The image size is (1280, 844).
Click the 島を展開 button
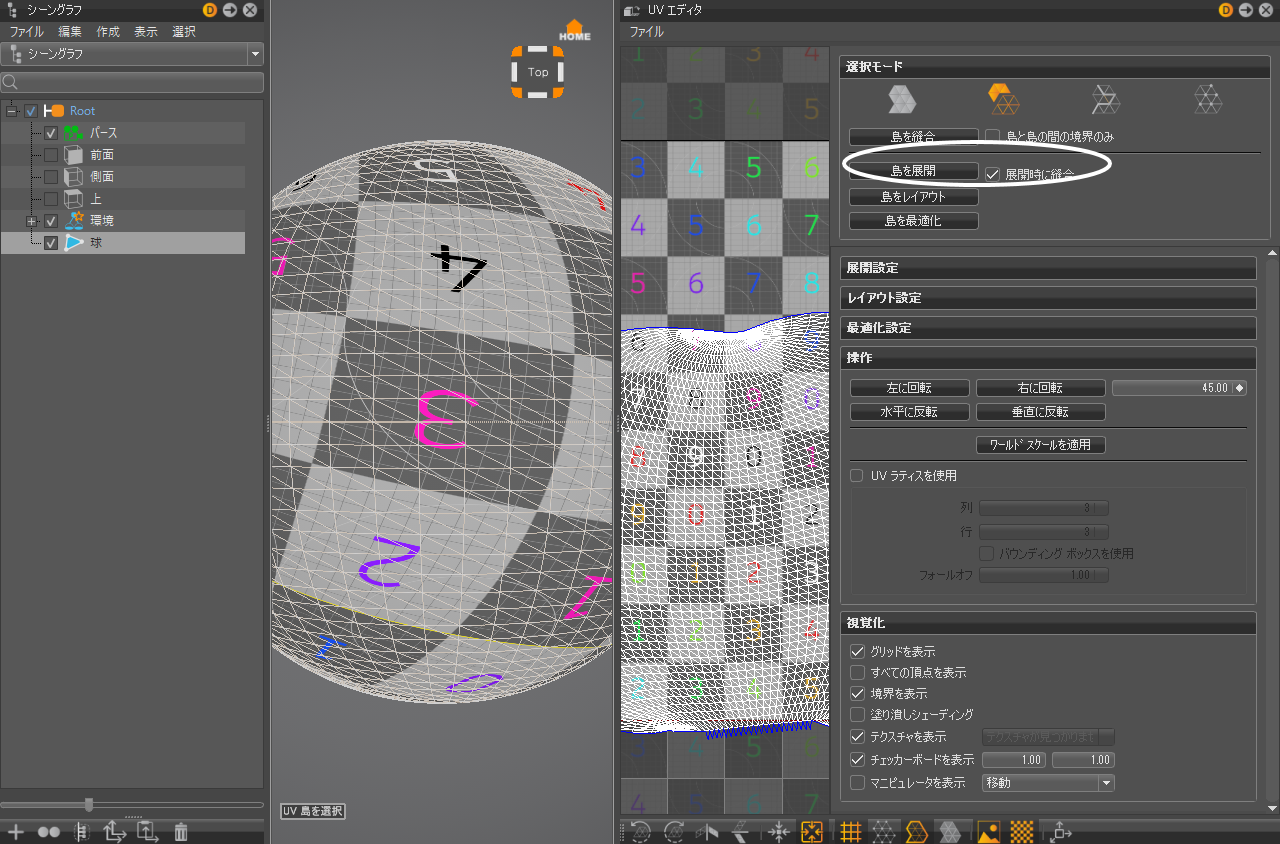[x=914, y=172]
